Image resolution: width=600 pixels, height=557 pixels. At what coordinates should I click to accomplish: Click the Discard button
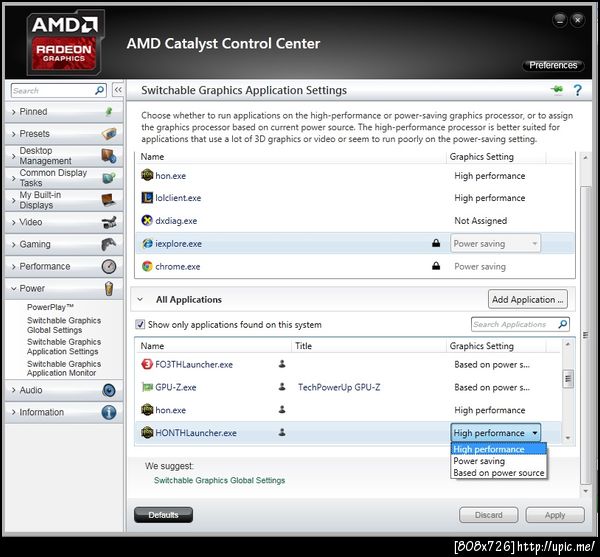(x=489, y=515)
